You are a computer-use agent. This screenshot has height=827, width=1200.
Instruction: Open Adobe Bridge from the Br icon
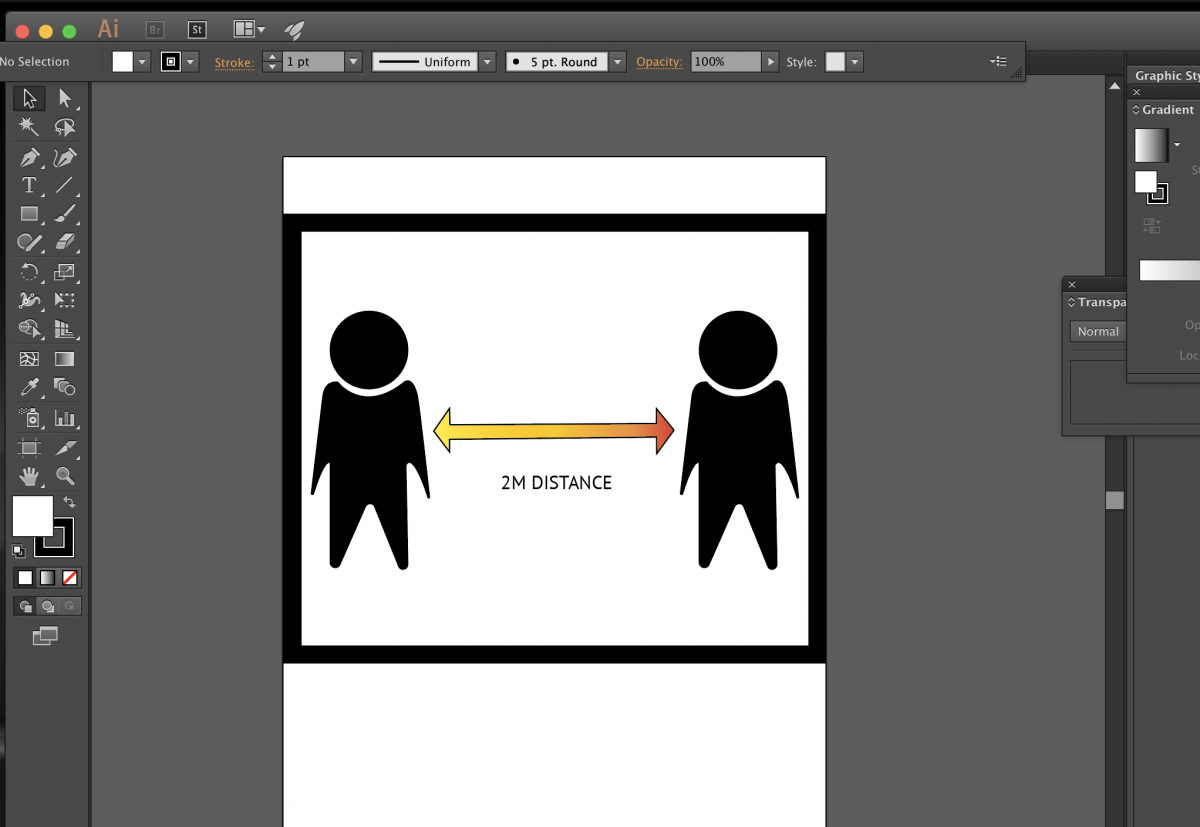pos(154,30)
